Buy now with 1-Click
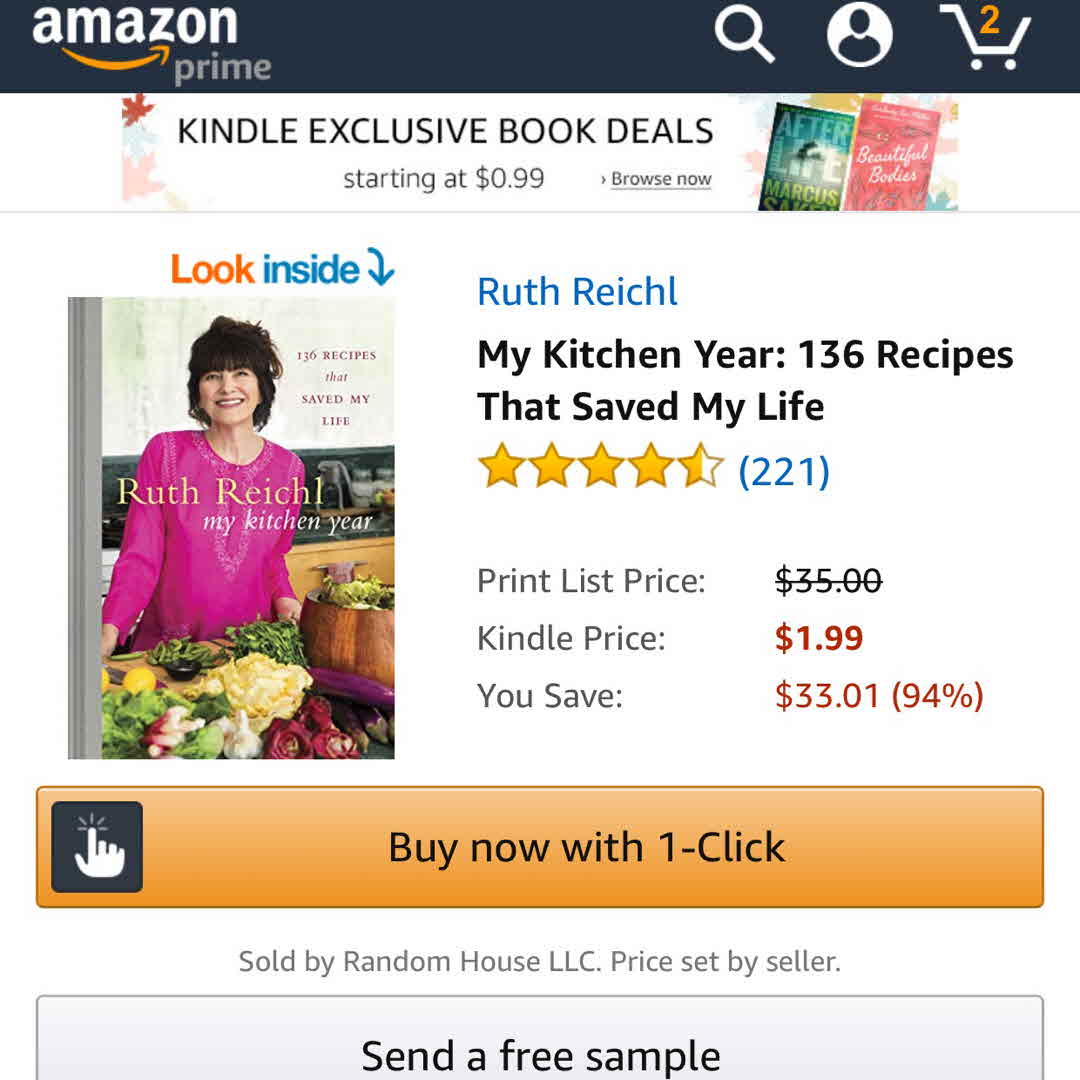 [540, 847]
